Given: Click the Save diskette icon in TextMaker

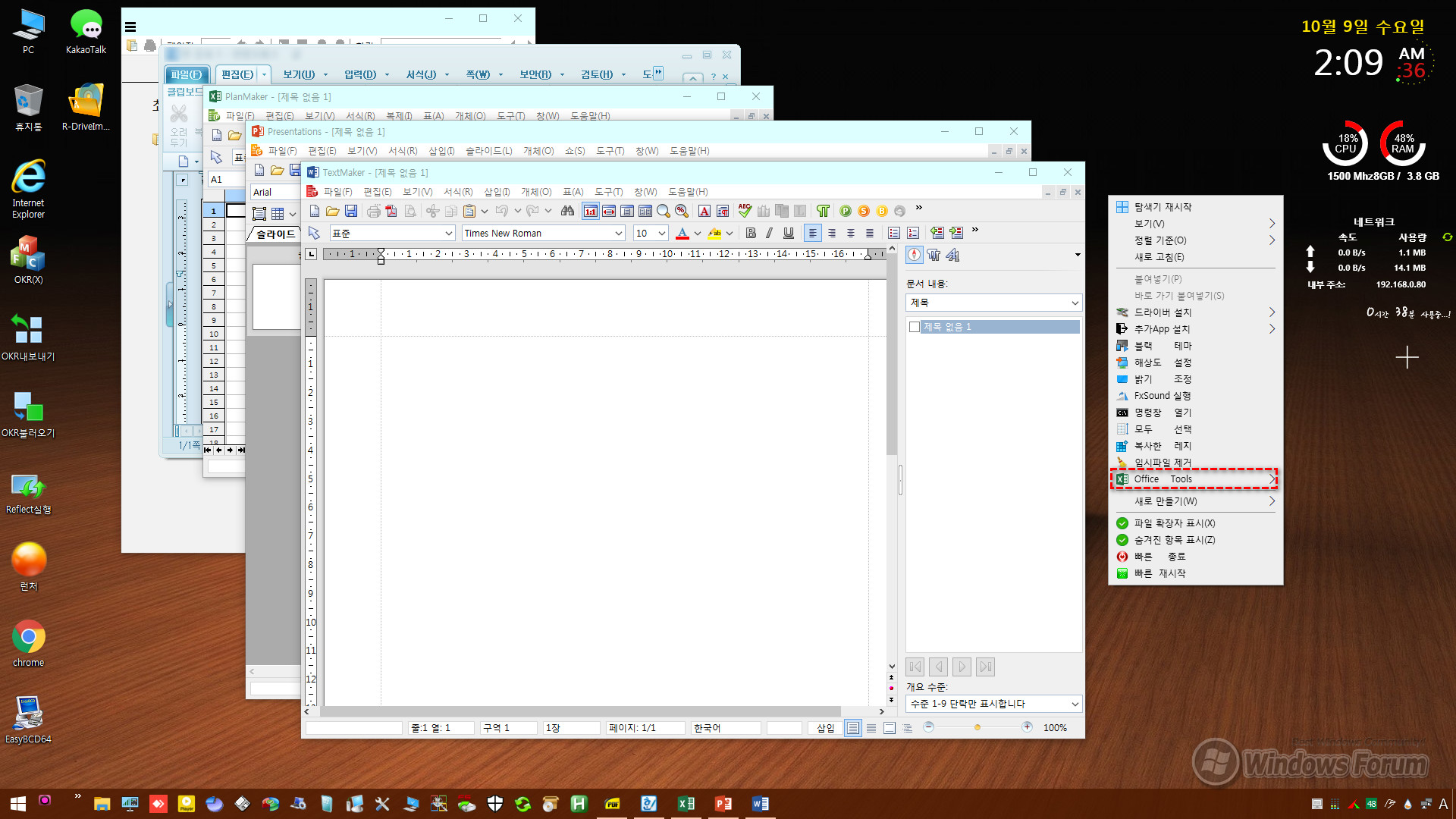Looking at the screenshot, I should click(351, 211).
